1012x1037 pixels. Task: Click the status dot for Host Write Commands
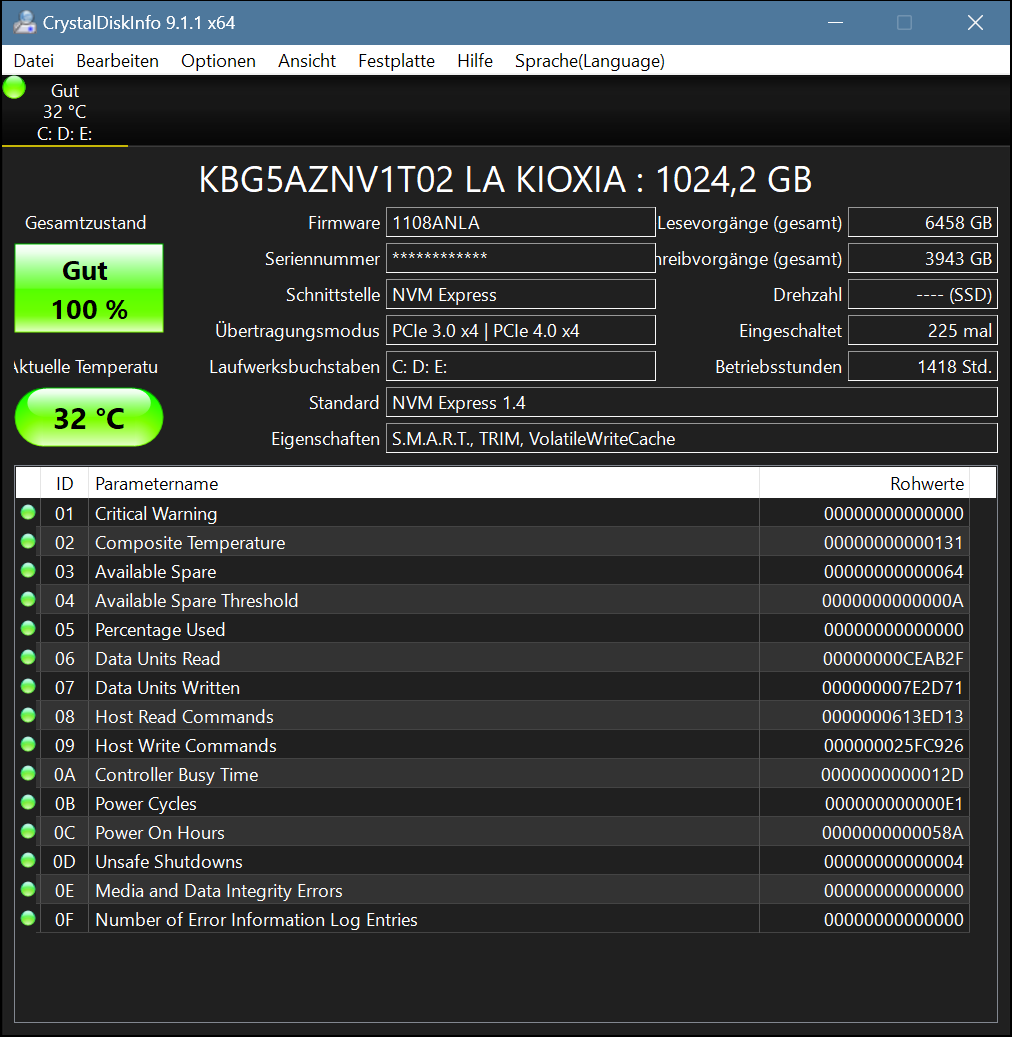pyautogui.click(x=28, y=745)
